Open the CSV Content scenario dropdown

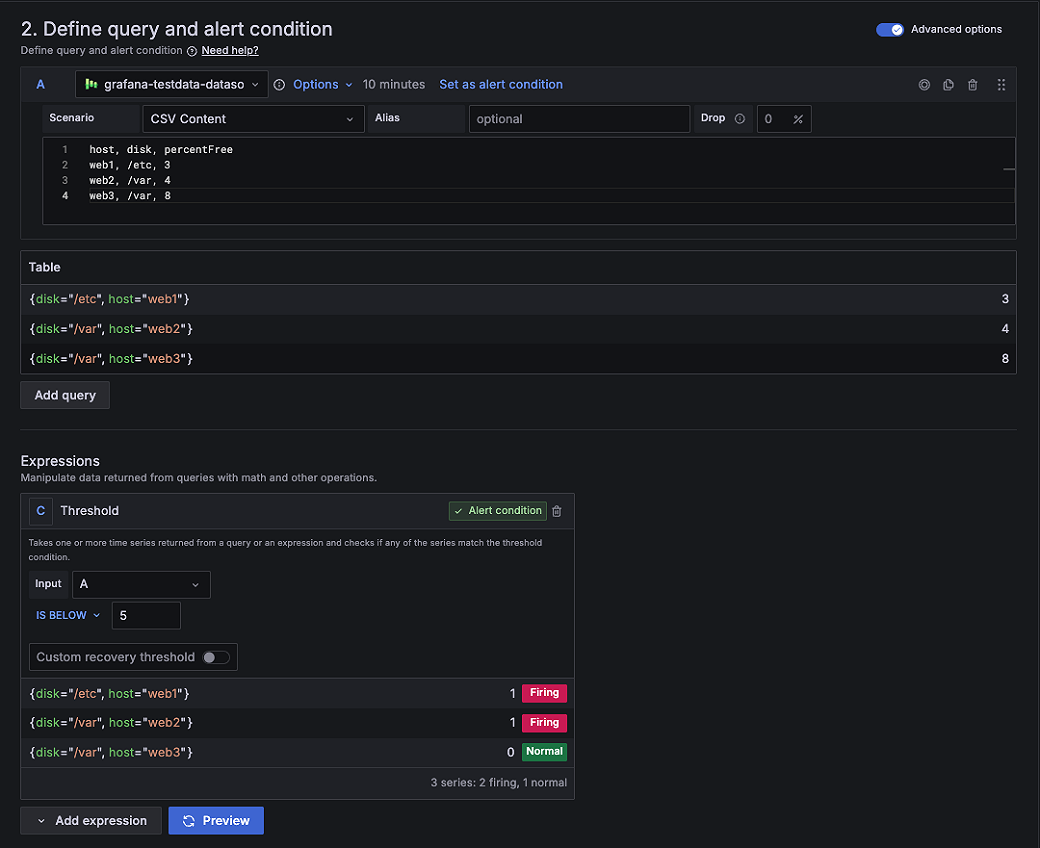click(253, 118)
